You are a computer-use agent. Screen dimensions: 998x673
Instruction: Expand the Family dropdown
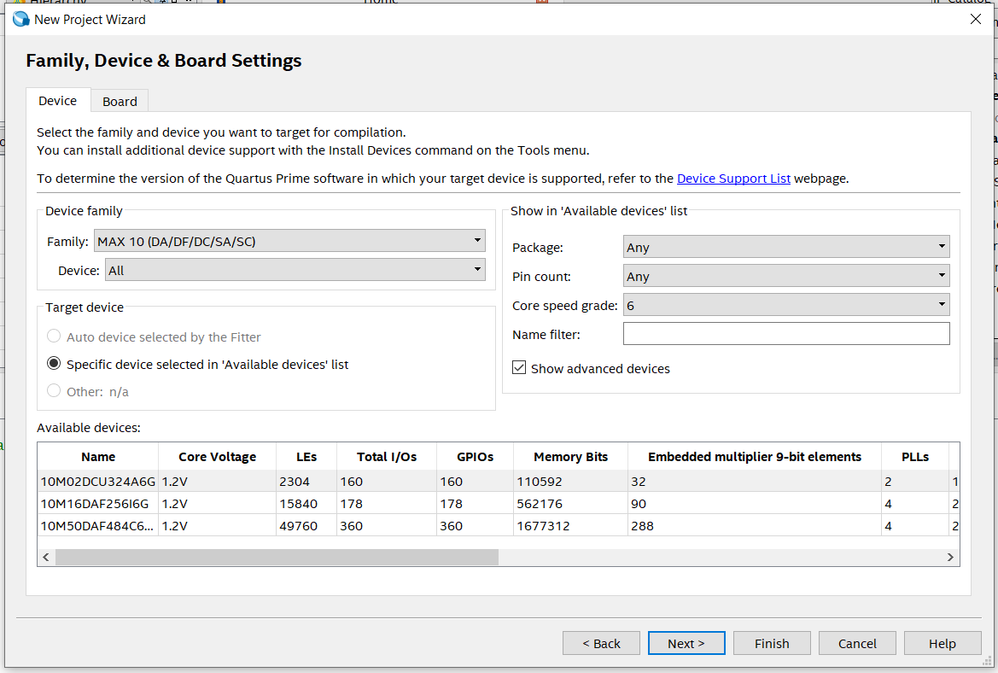point(289,241)
